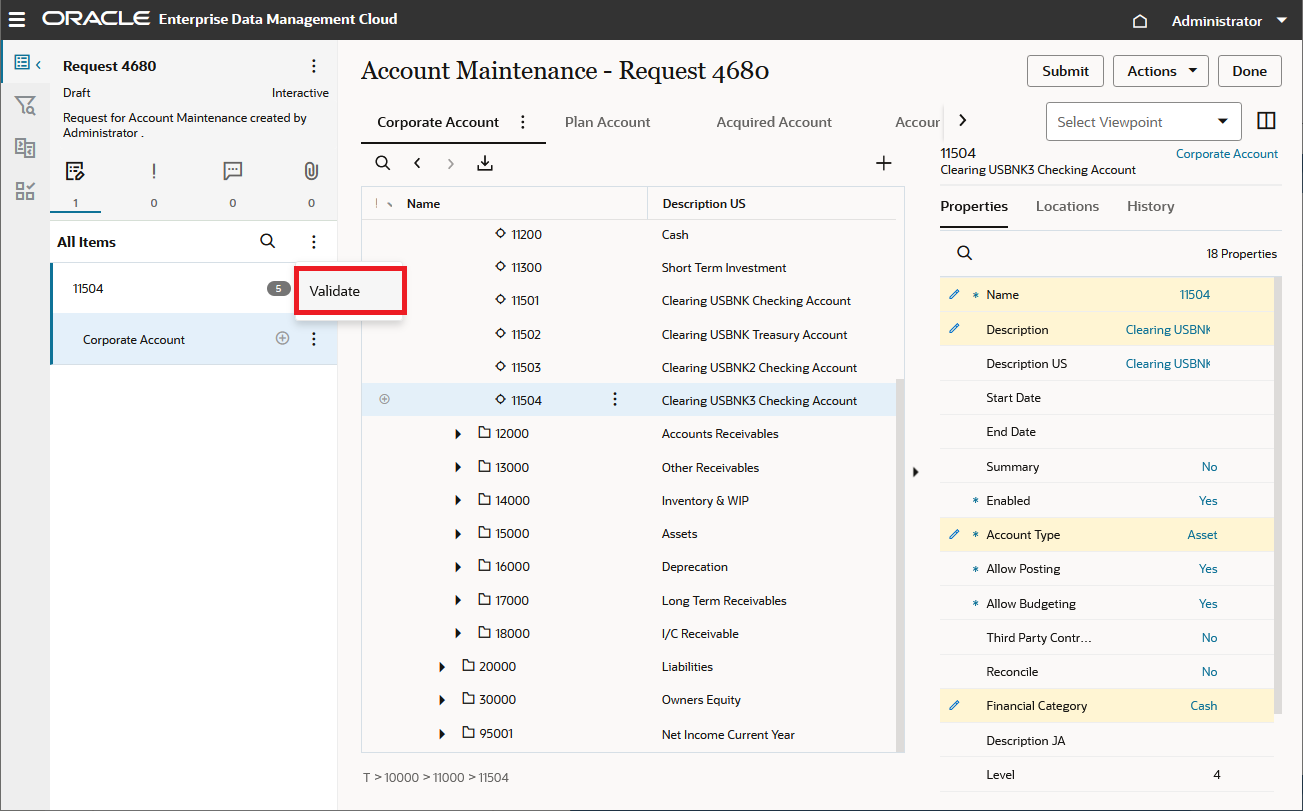Image resolution: width=1303 pixels, height=811 pixels.
Task: Expand the 12000 Accounts Receivables node
Action: coord(458,434)
